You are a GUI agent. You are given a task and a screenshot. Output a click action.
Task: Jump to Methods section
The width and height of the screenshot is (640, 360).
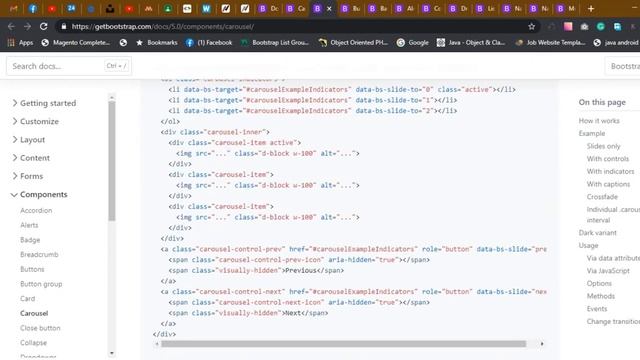pos(600,296)
